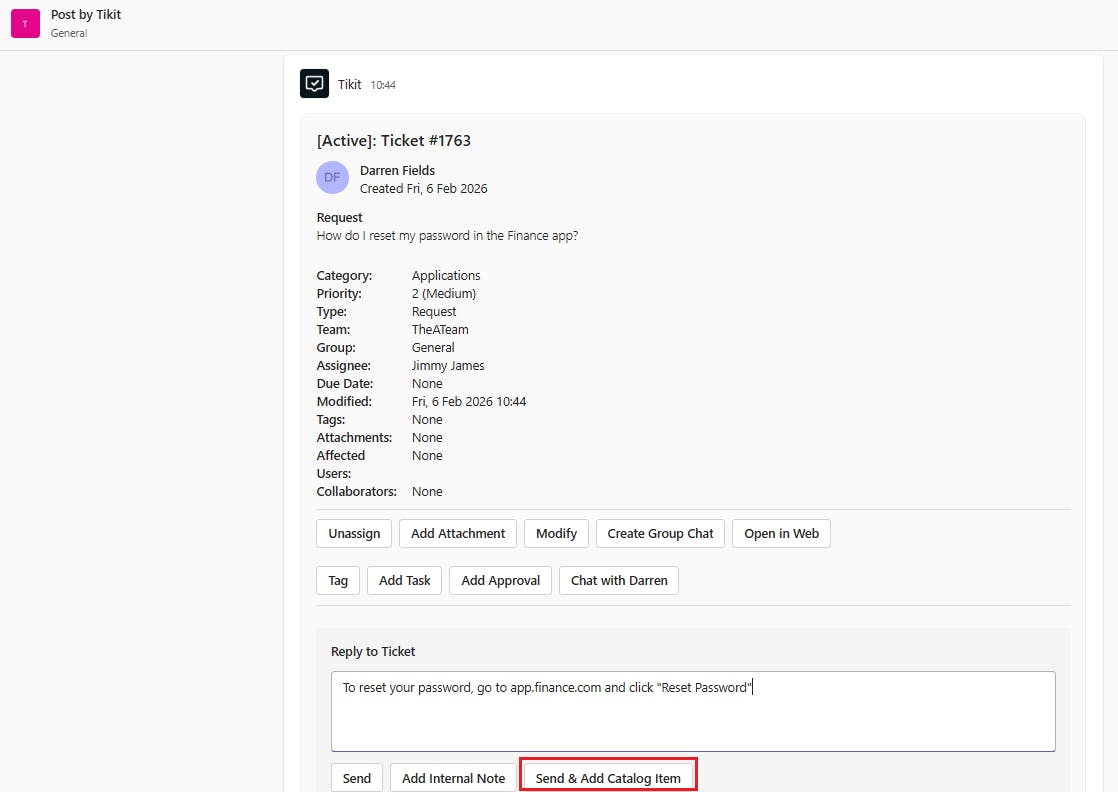Add a task to the ticket

(x=404, y=580)
